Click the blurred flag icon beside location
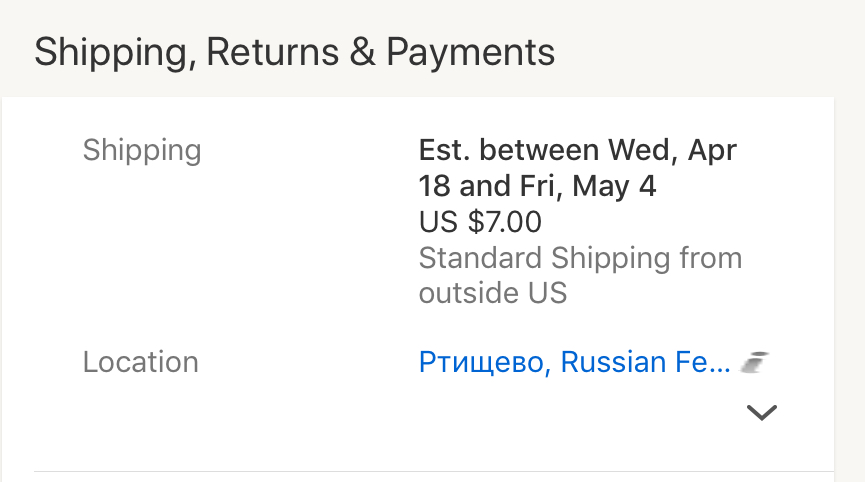The width and height of the screenshot is (865, 482). [754, 362]
